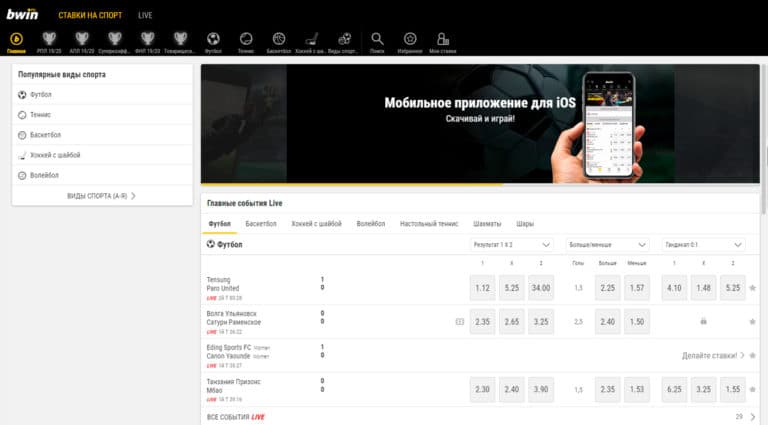Select the Теннис icon in the top bar
This screenshot has width=768, height=425.
(x=246, y=43)
